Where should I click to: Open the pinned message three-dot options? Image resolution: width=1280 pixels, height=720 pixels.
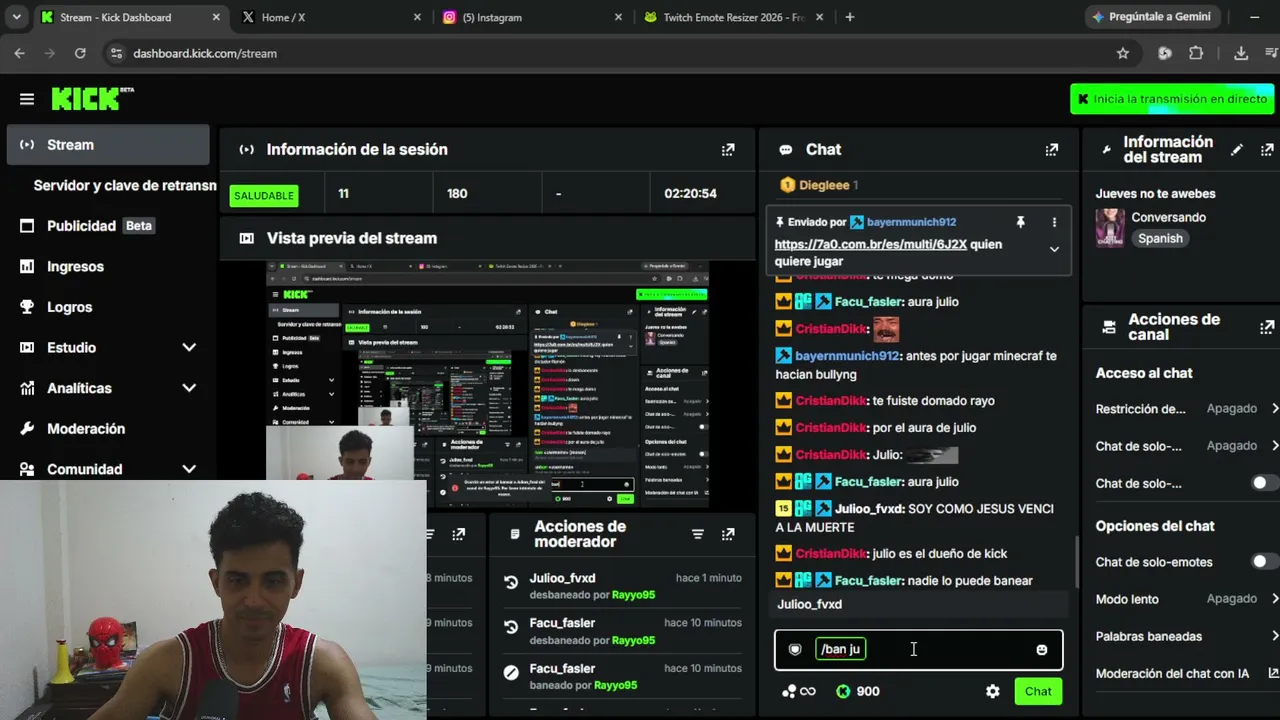tap(1054, 222)
